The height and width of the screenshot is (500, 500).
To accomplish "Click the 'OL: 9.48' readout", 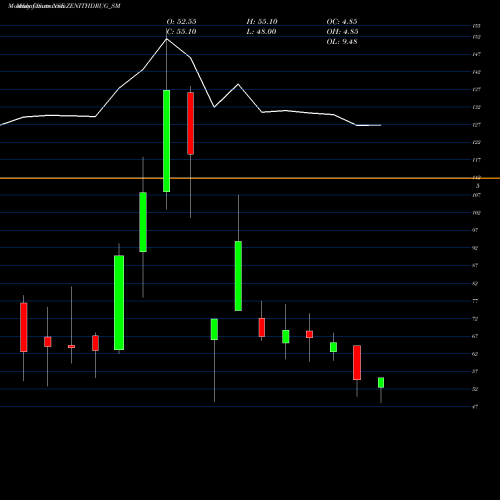I will (x=342, y=41).
